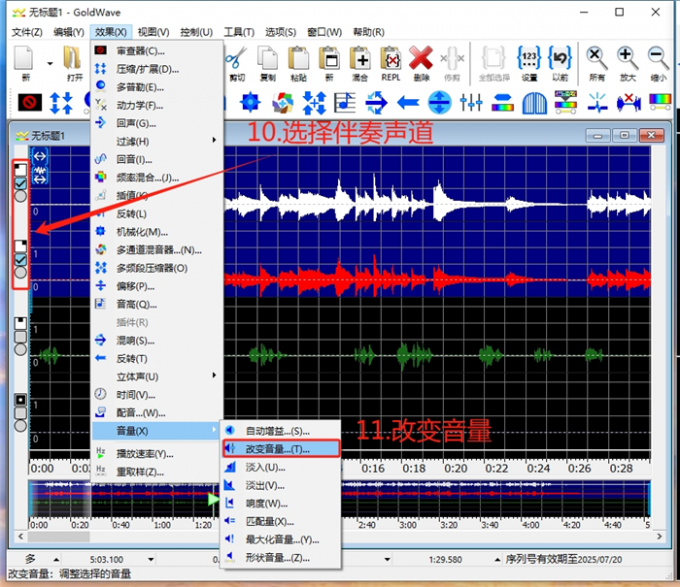Screen dimensions: 680x587
Task: Click the blue up-down arrows compressor effect icon
Action: pos(61,103)
